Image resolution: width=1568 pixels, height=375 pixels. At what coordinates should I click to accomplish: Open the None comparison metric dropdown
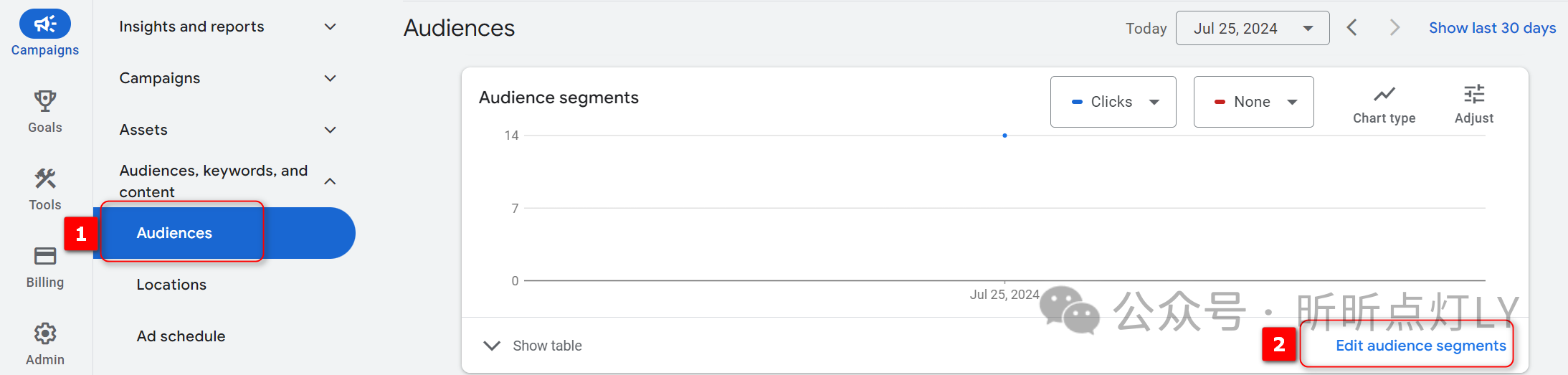pos(1253,102)
